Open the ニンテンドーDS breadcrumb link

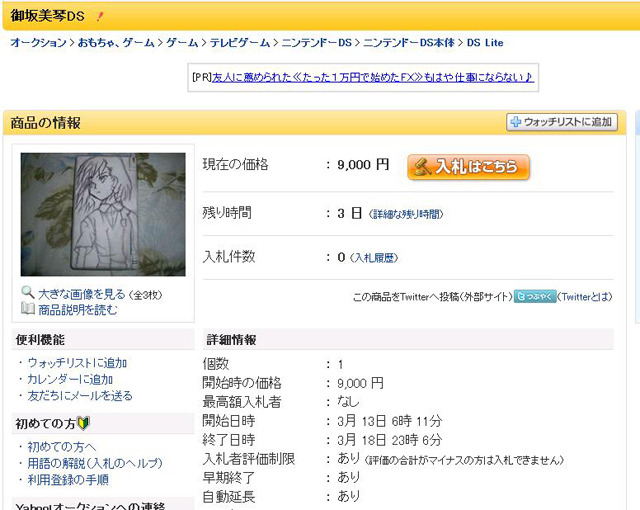coord(317,42)
